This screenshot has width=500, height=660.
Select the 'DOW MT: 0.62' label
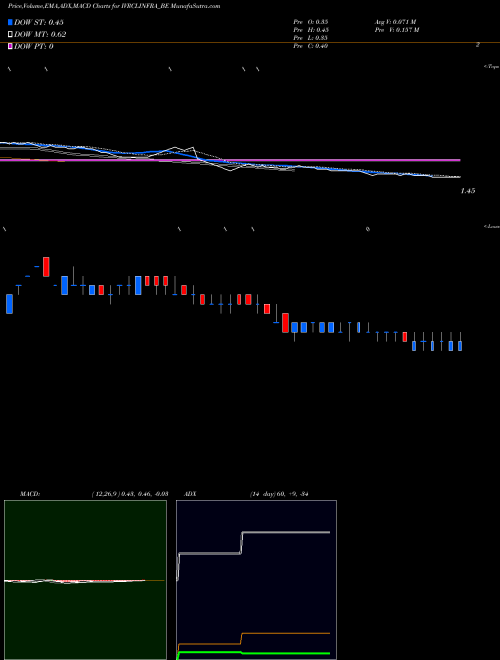(40, 35)
